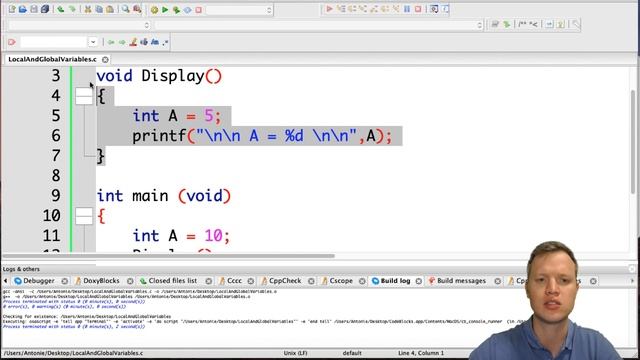The width and height of the screenshot is (640, 360).
Task: Collapse the main function fold on line 10
Action: tap(84, 216)
